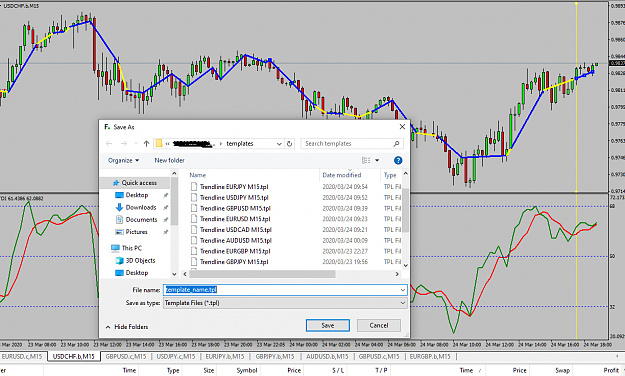Click the Search templates field
Viewport: 625px width, 376px height.
347,144
